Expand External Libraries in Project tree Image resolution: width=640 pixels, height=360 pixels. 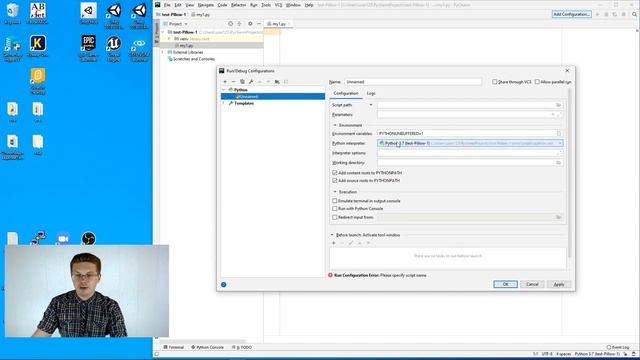(x=163, y=52)
